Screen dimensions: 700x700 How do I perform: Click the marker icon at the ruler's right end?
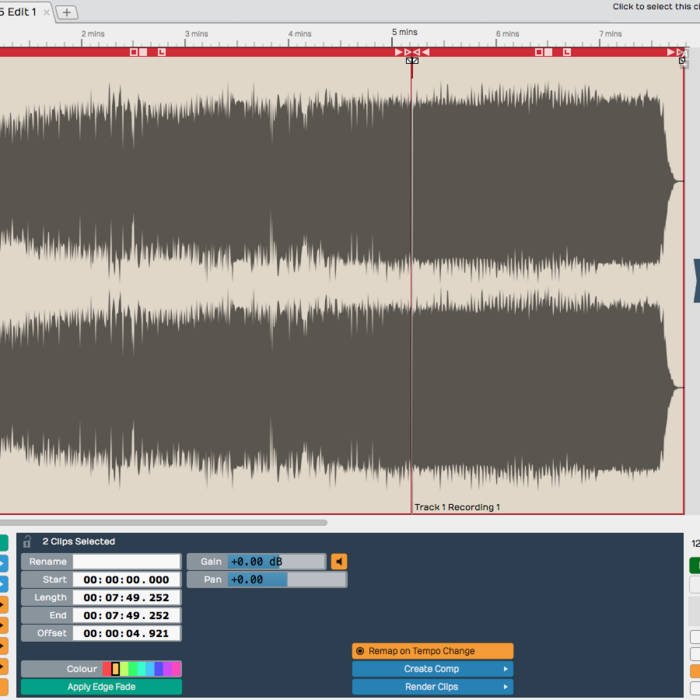[683, 51]
